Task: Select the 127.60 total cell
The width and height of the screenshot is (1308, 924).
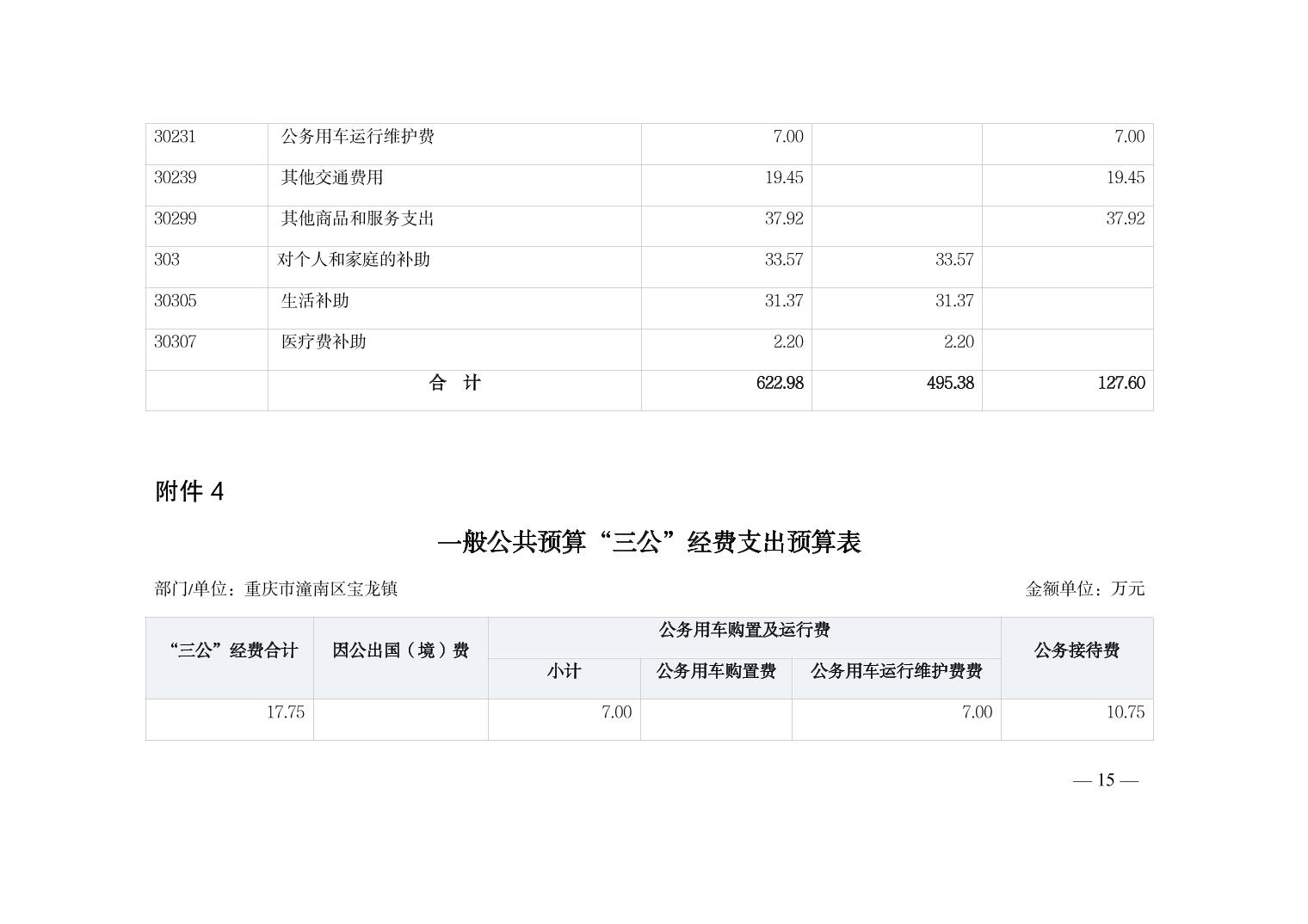Action: (1120, 384)
